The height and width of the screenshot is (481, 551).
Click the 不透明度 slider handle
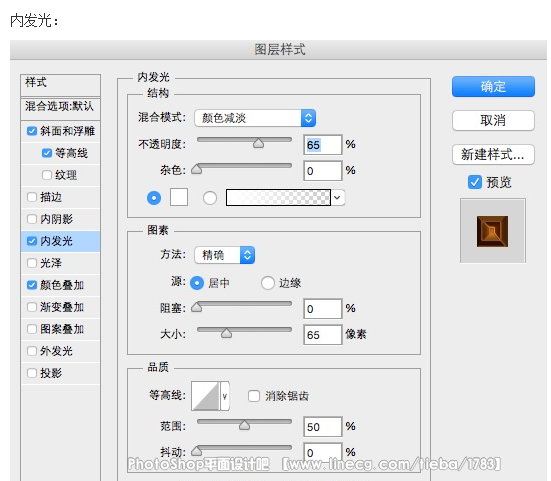click(258, 143)
